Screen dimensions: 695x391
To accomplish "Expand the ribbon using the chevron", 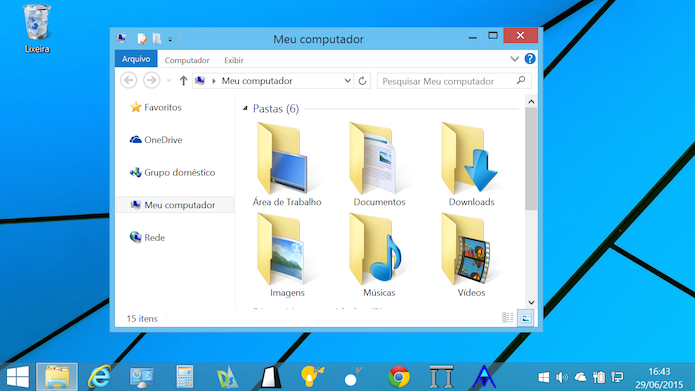I will tap(514, 59).
